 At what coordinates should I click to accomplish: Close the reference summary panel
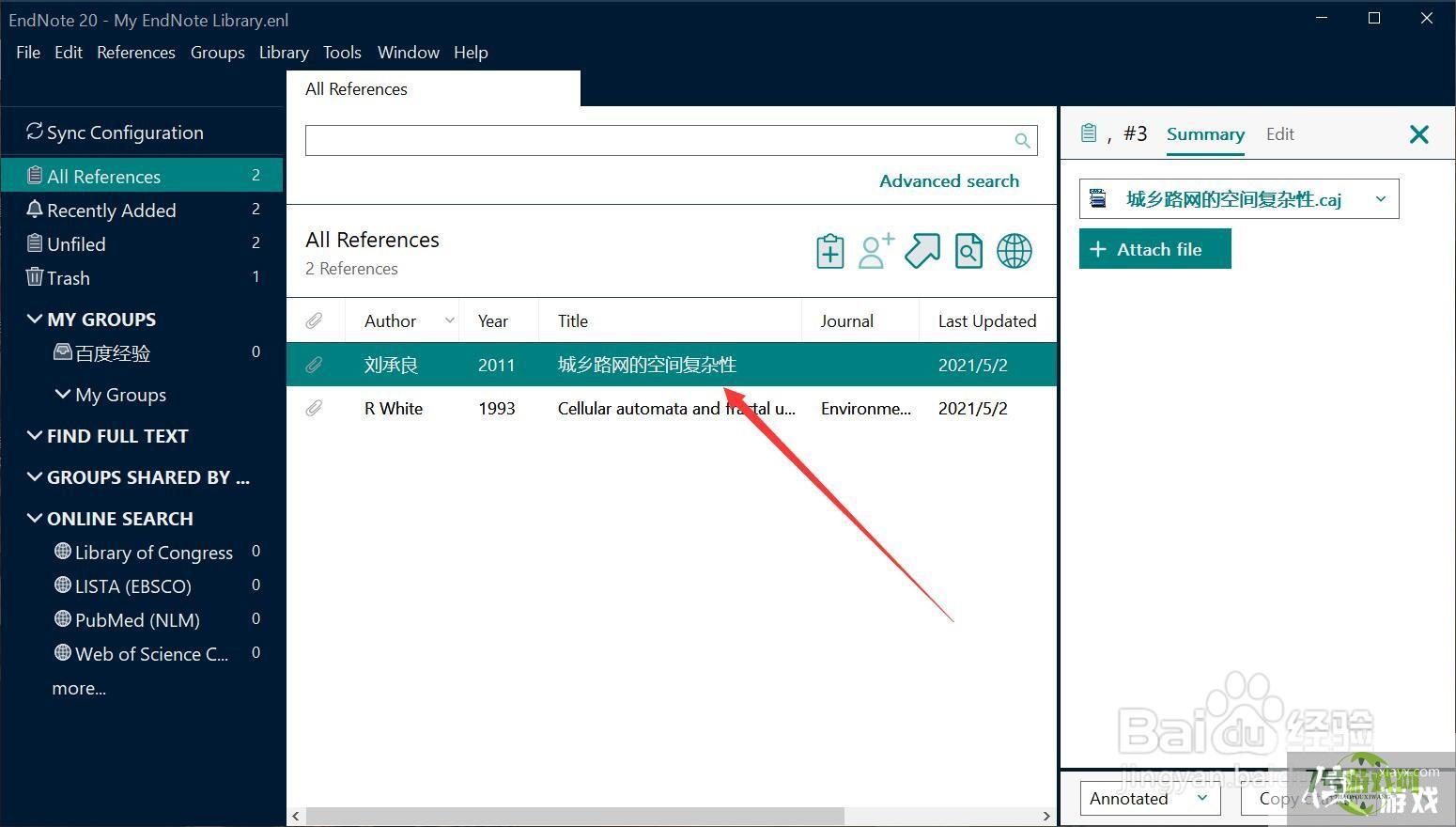1418,134
